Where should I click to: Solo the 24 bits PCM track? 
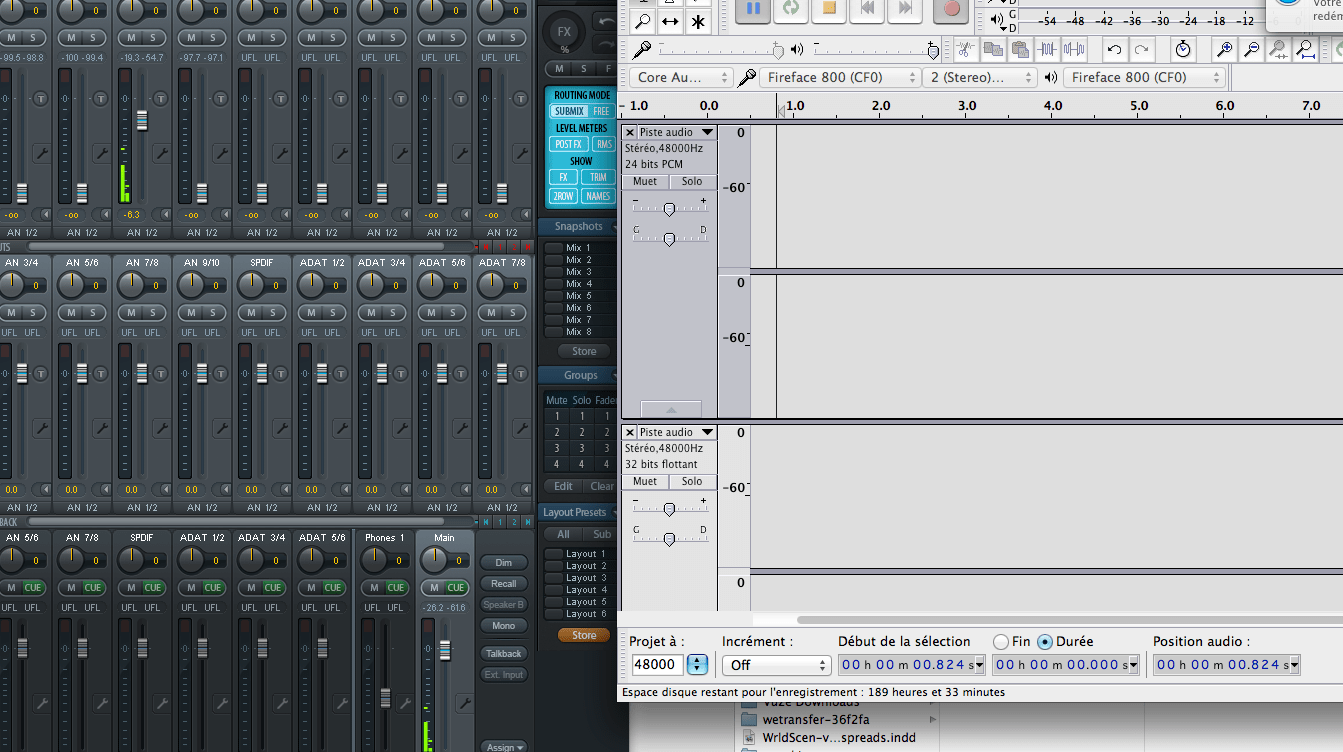[692, 182]
